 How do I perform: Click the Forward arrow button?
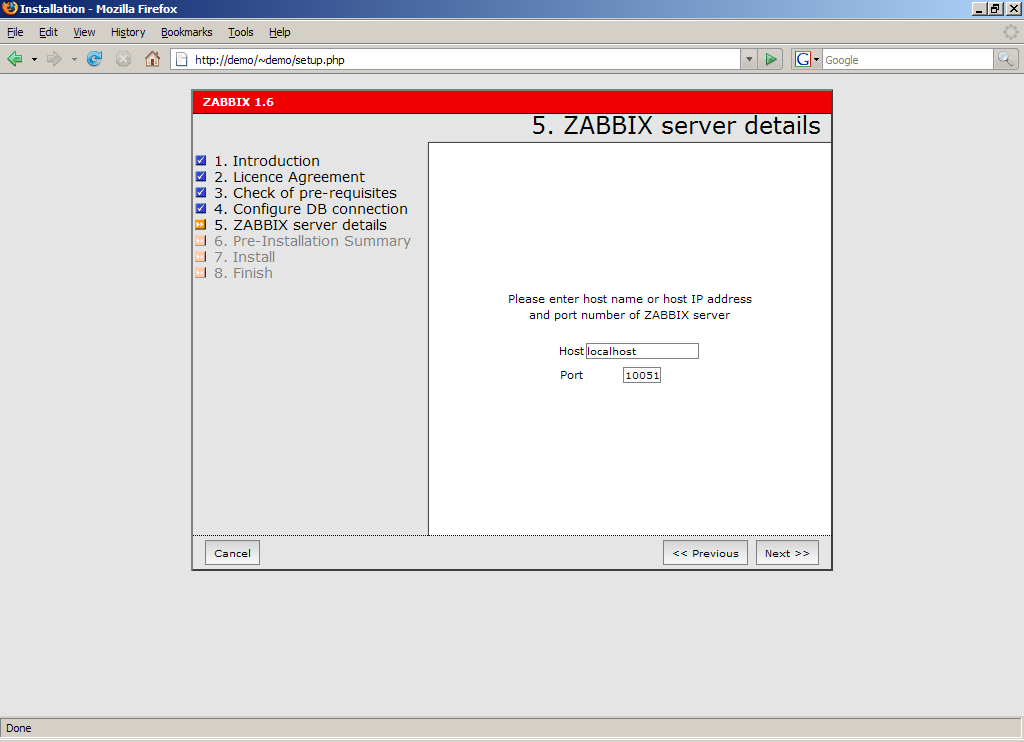[54, 59]
